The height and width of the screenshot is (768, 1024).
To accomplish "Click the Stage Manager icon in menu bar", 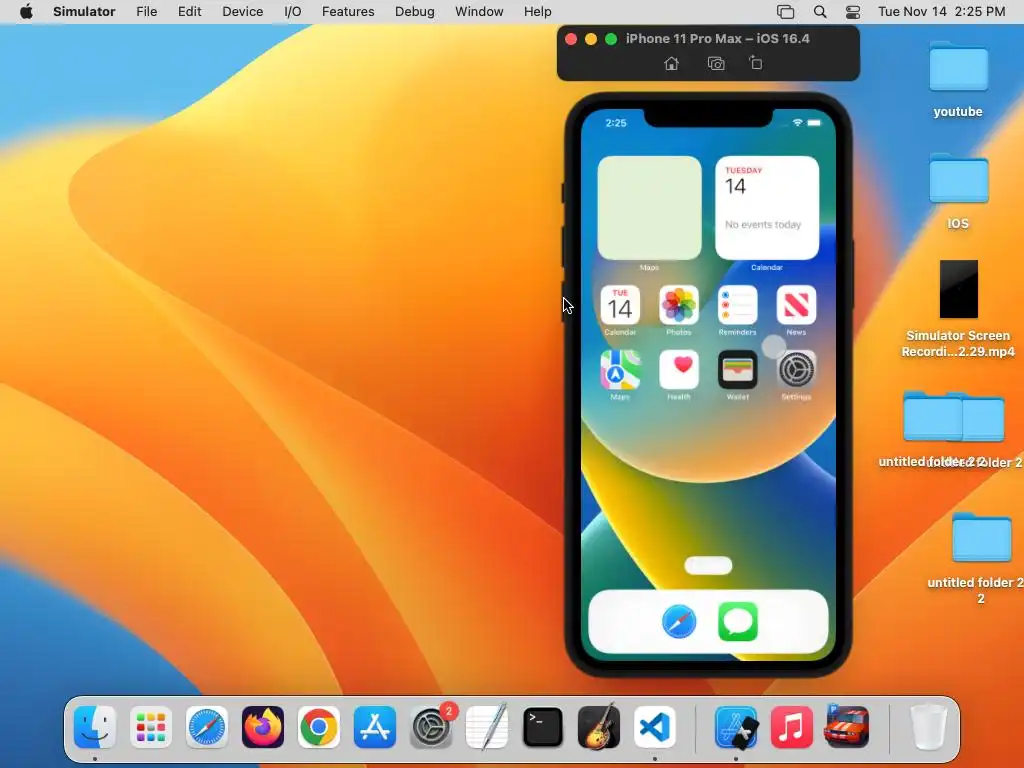I will click(786, 12).
